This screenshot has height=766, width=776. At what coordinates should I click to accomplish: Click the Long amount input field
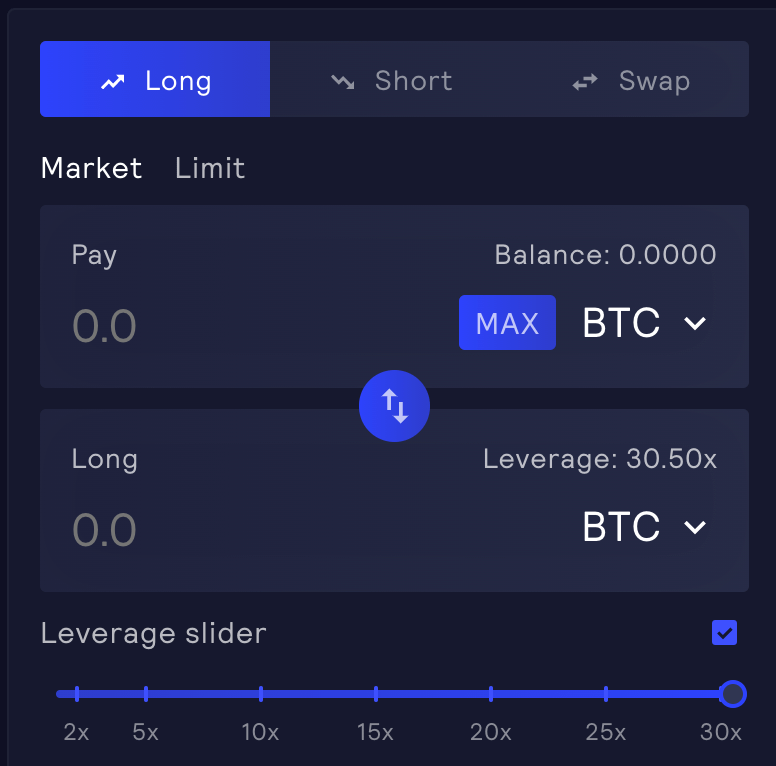pos(250,530)
